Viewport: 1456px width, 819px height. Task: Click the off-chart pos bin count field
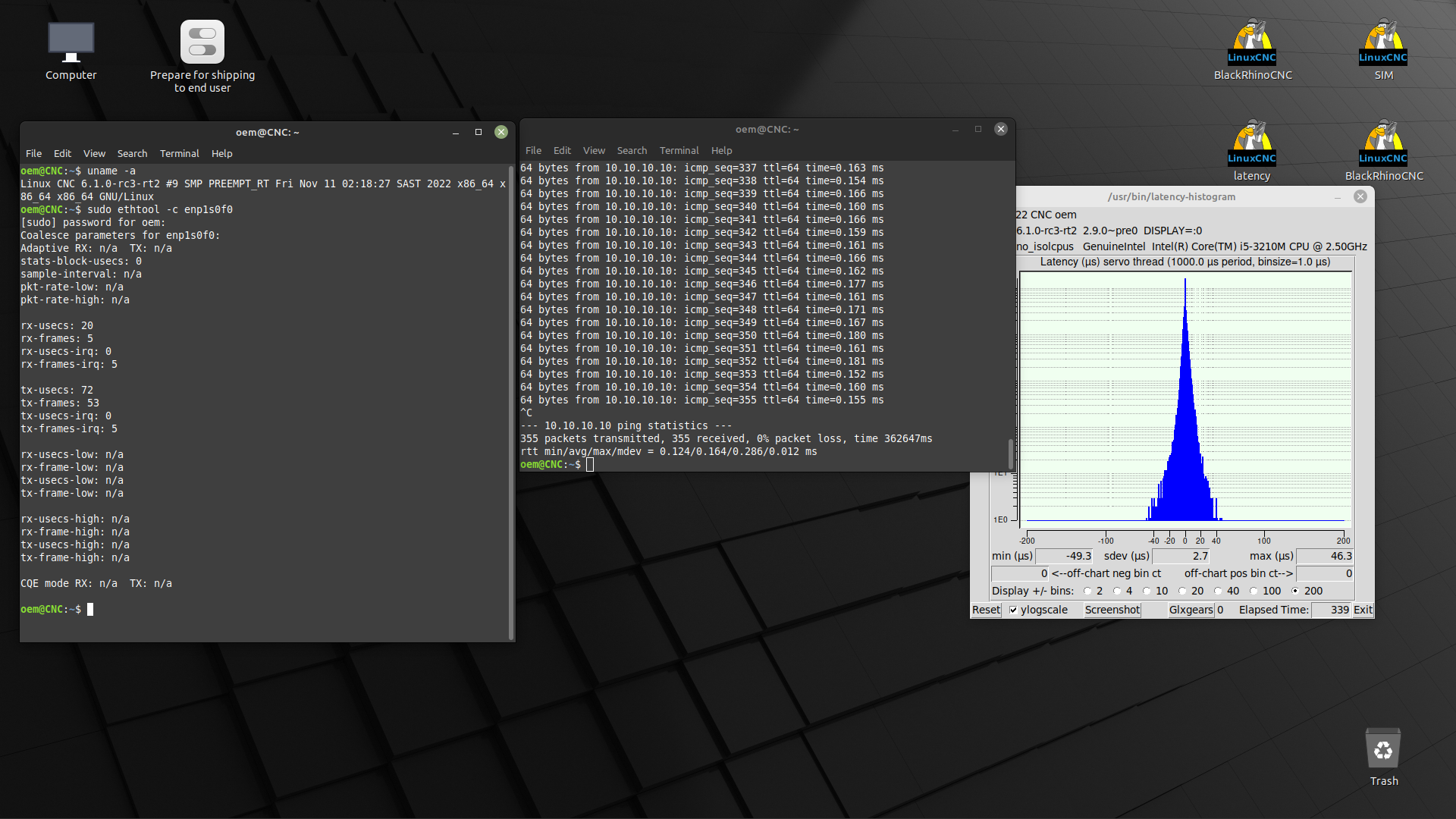point(1325,573)
